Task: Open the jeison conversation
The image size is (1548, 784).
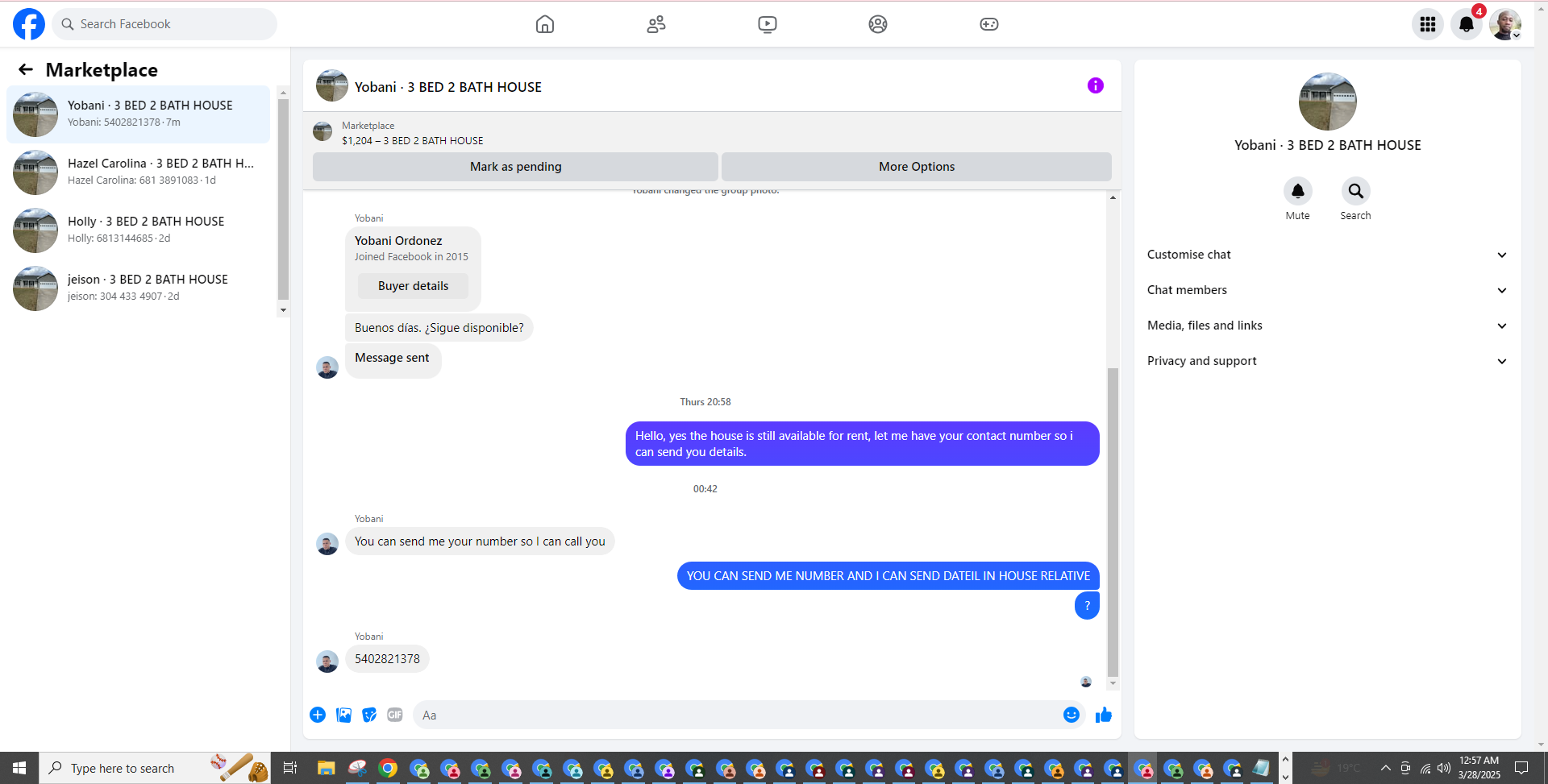Action: pos(139,288)
